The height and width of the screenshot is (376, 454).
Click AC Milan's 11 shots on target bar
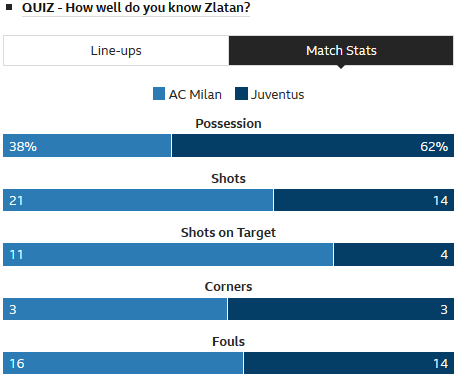168,254
